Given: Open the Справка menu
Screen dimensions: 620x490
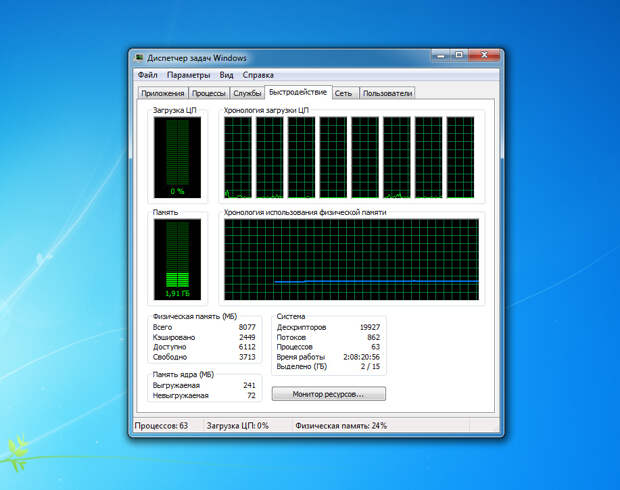Looking at the screenshot, I should click(x=258, y=75).
